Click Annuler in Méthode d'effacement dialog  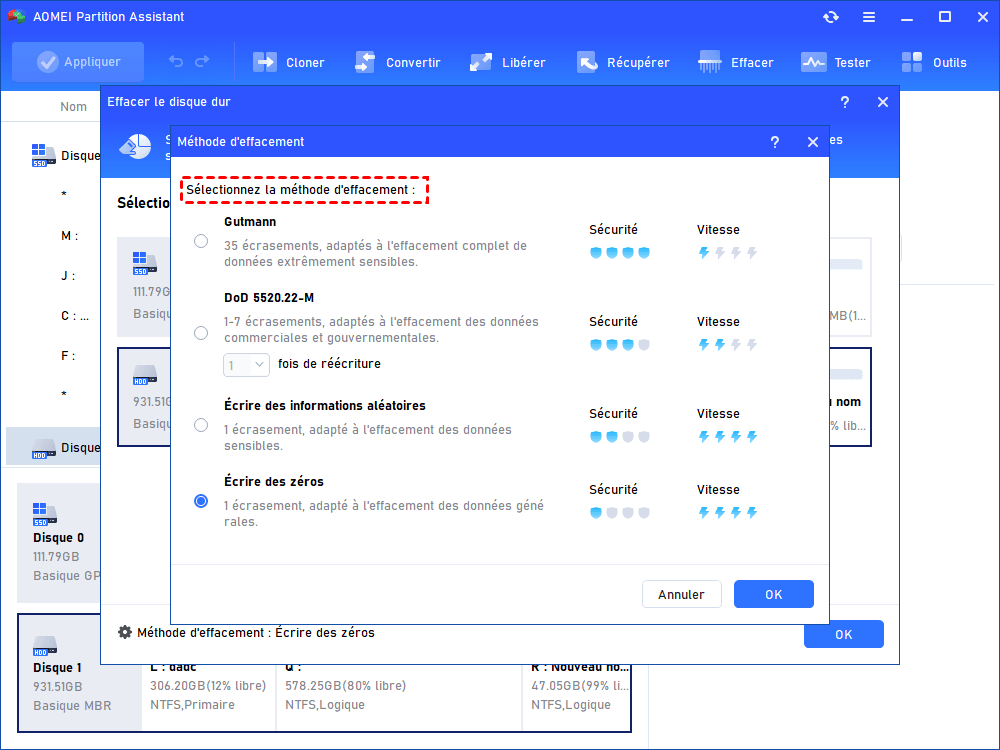(682, 594)
